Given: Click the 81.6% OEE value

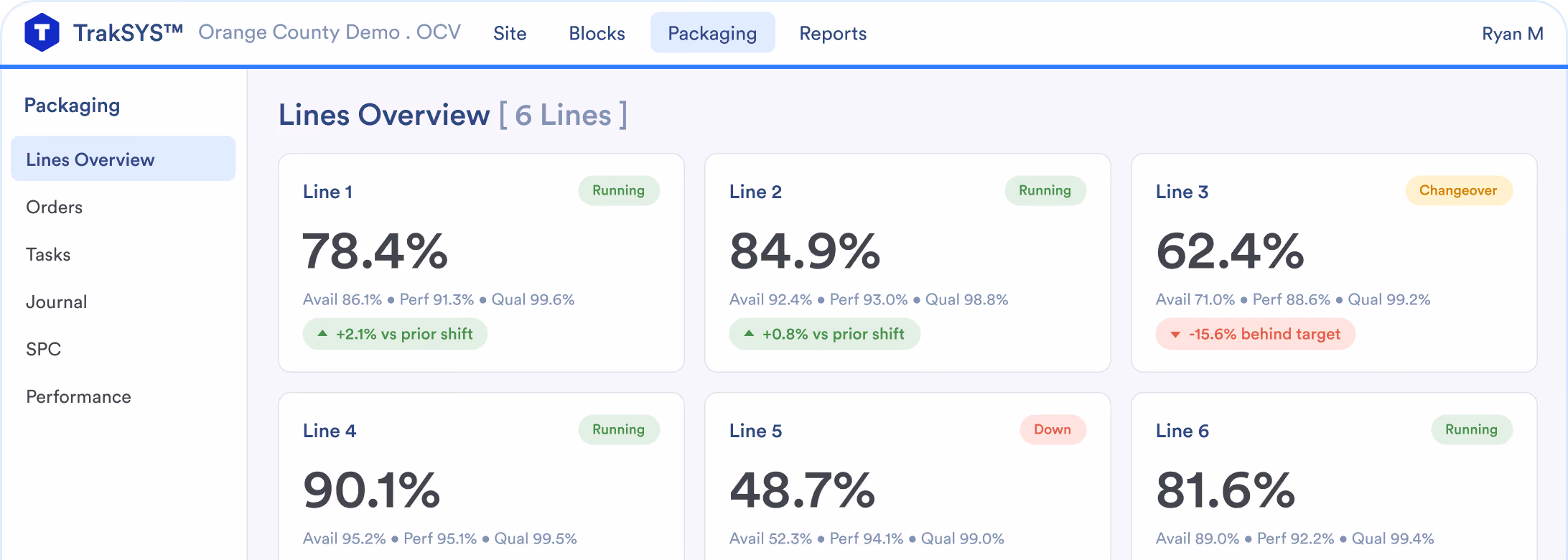Looking at the screenshot, I should click(x=1226, y=490).
